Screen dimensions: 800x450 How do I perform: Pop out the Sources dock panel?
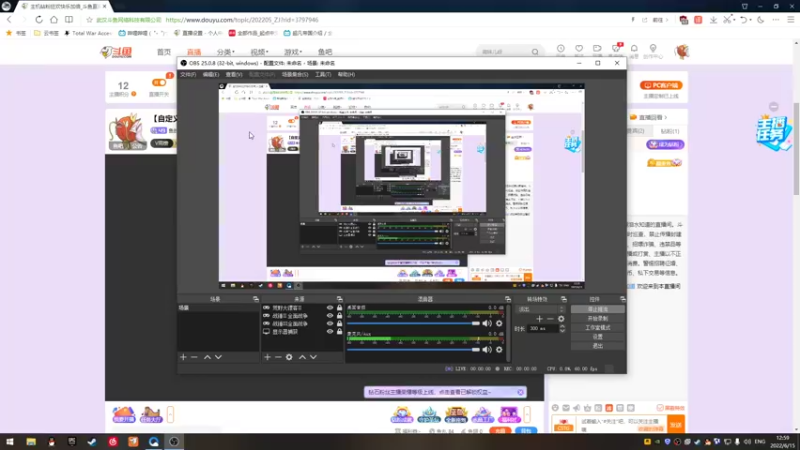339,299
